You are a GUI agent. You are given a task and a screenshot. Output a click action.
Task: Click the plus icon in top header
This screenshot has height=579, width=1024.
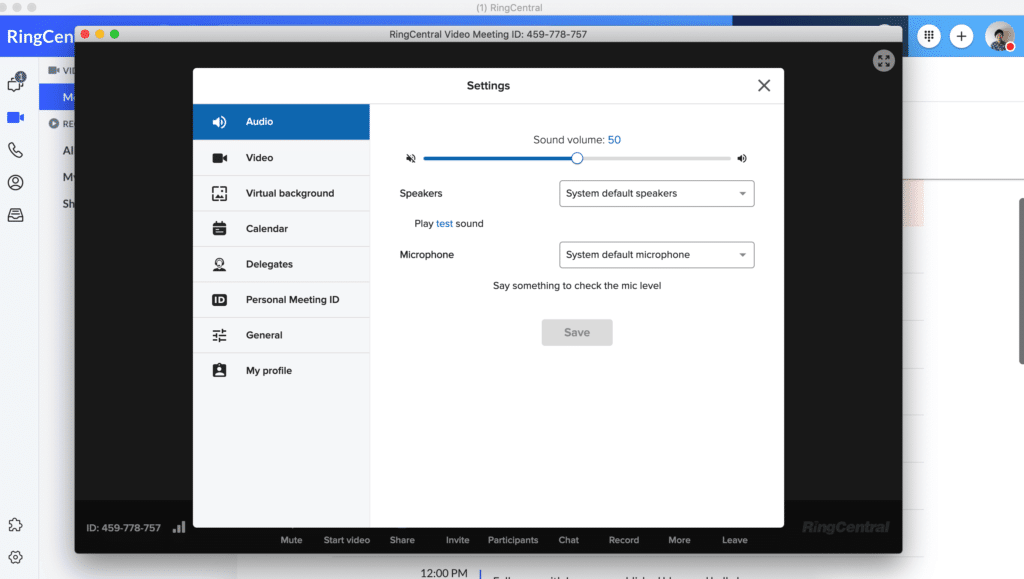coord(961,36)
